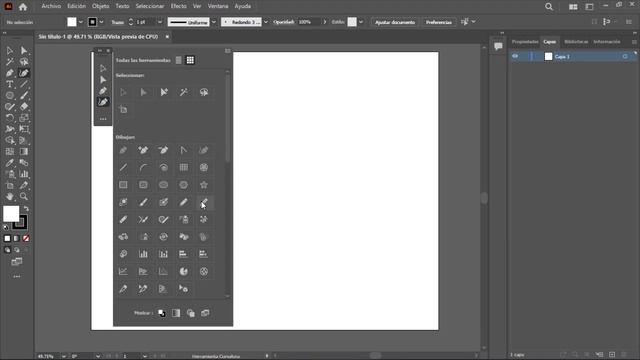Close the Sin título-1 document tab
Image resolution: width=640 pixels, height=360 pixels.
(x=167, y=37)
